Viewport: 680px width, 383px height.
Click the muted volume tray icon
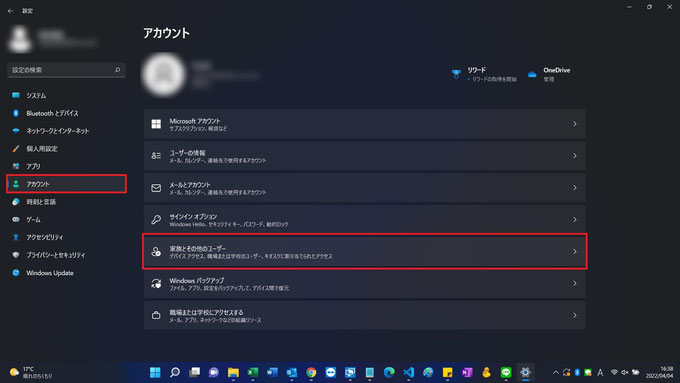pyautogui.click(x=625, y=373)
